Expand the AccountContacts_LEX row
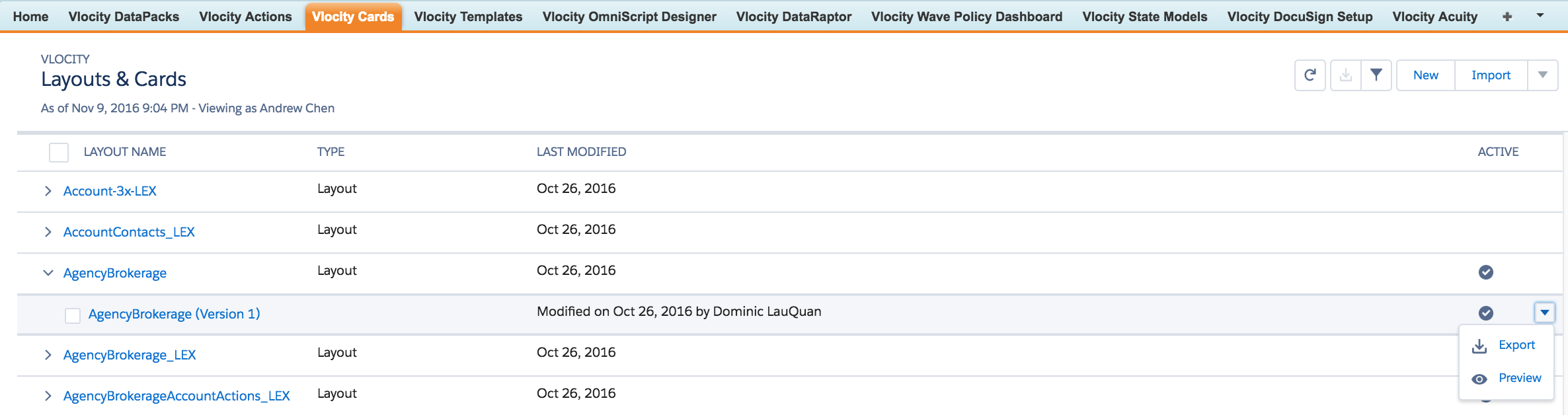Image resolution: width=1568 pixels, height=415 pixels. [48, 232]
